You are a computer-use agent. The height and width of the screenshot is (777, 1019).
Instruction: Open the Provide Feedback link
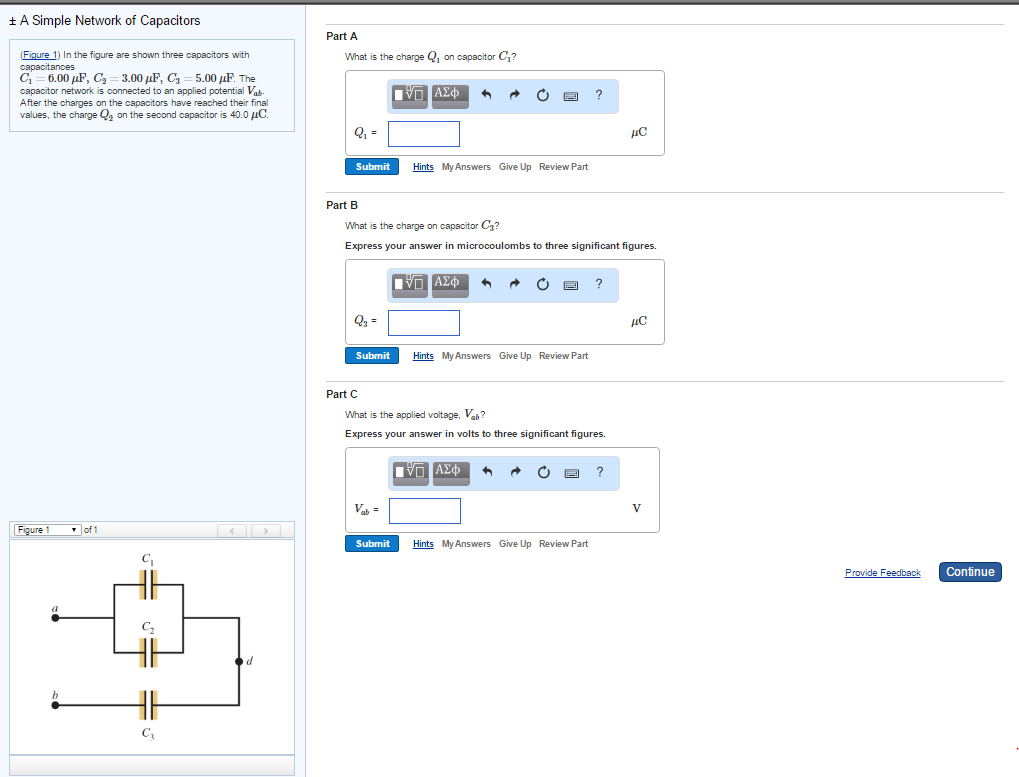point(882,572)
